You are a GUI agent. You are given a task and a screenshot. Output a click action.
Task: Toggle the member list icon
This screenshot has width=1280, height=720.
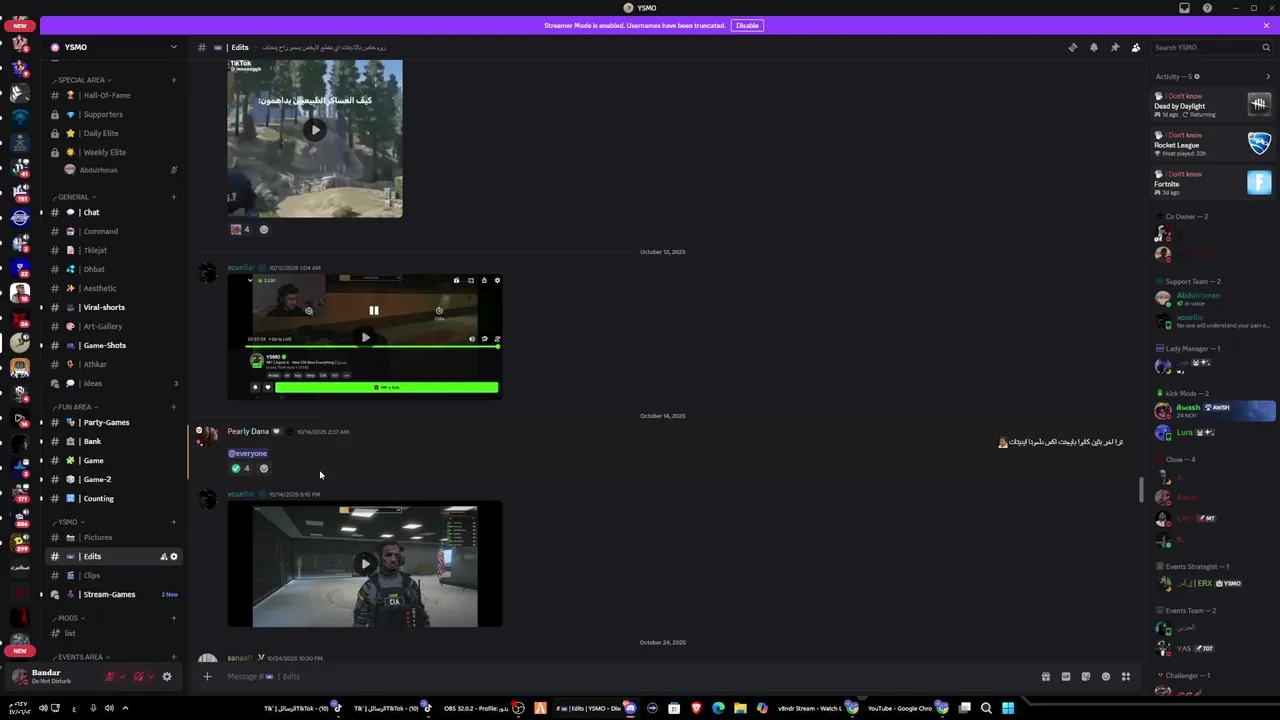1136,47
